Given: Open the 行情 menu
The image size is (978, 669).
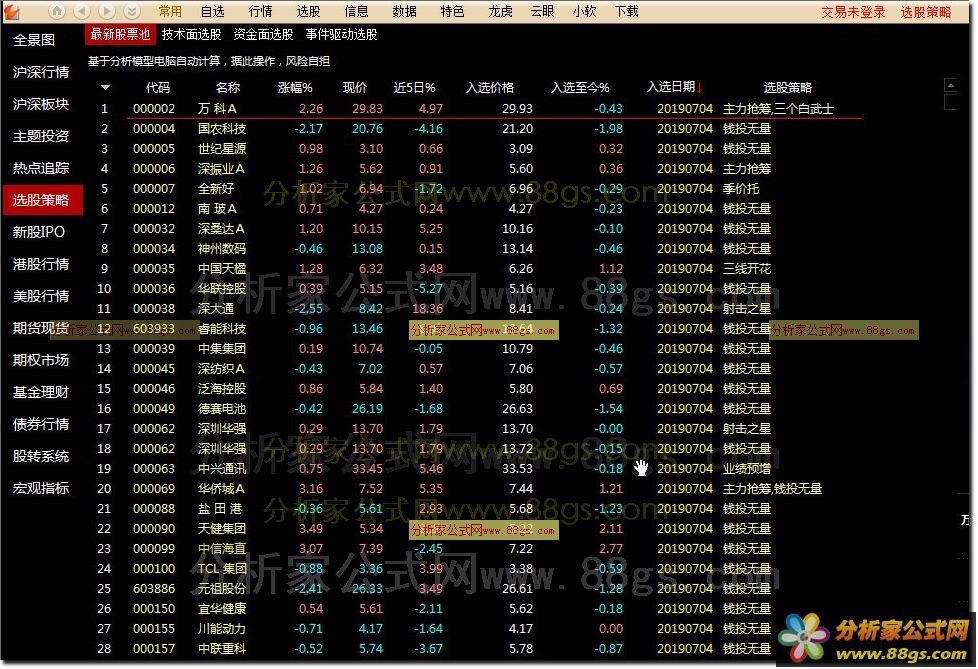Looking at the screenshot, I should [x=260, y=11].
